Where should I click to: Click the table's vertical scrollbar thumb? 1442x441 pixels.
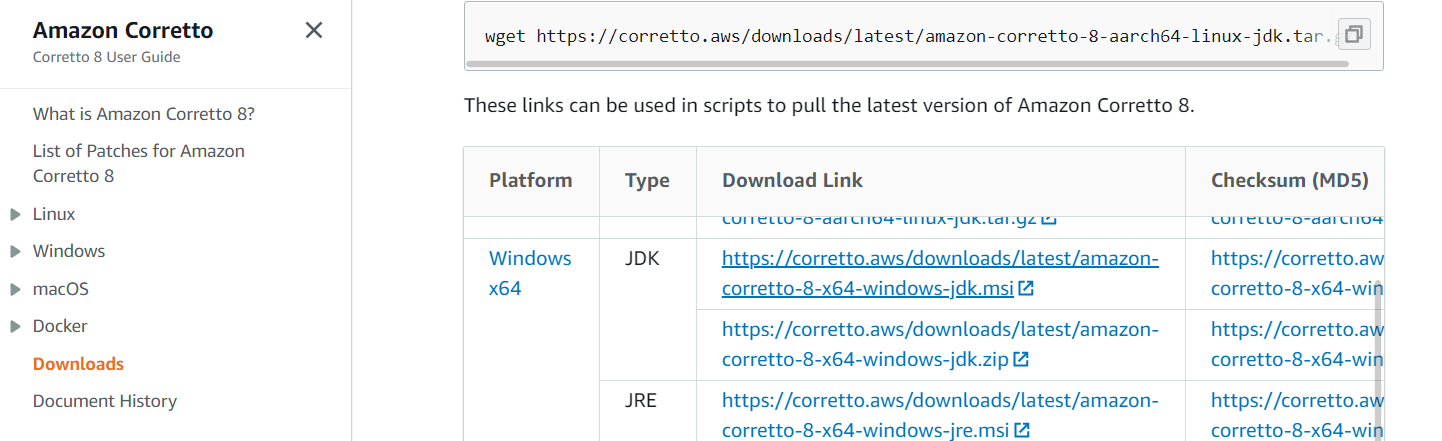tap(1380, 360)
